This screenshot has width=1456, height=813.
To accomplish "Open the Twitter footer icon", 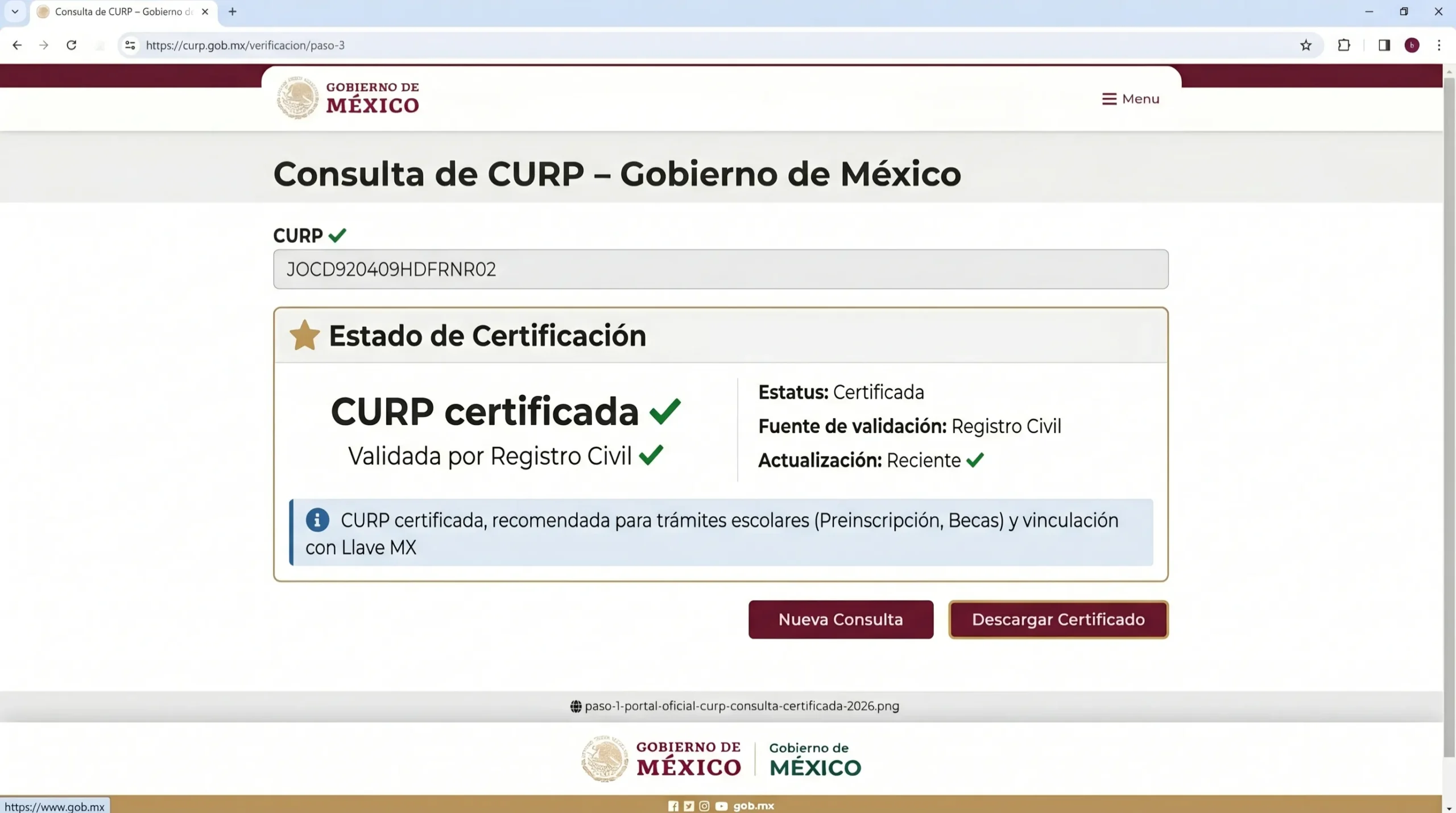I will pos(689,806).
